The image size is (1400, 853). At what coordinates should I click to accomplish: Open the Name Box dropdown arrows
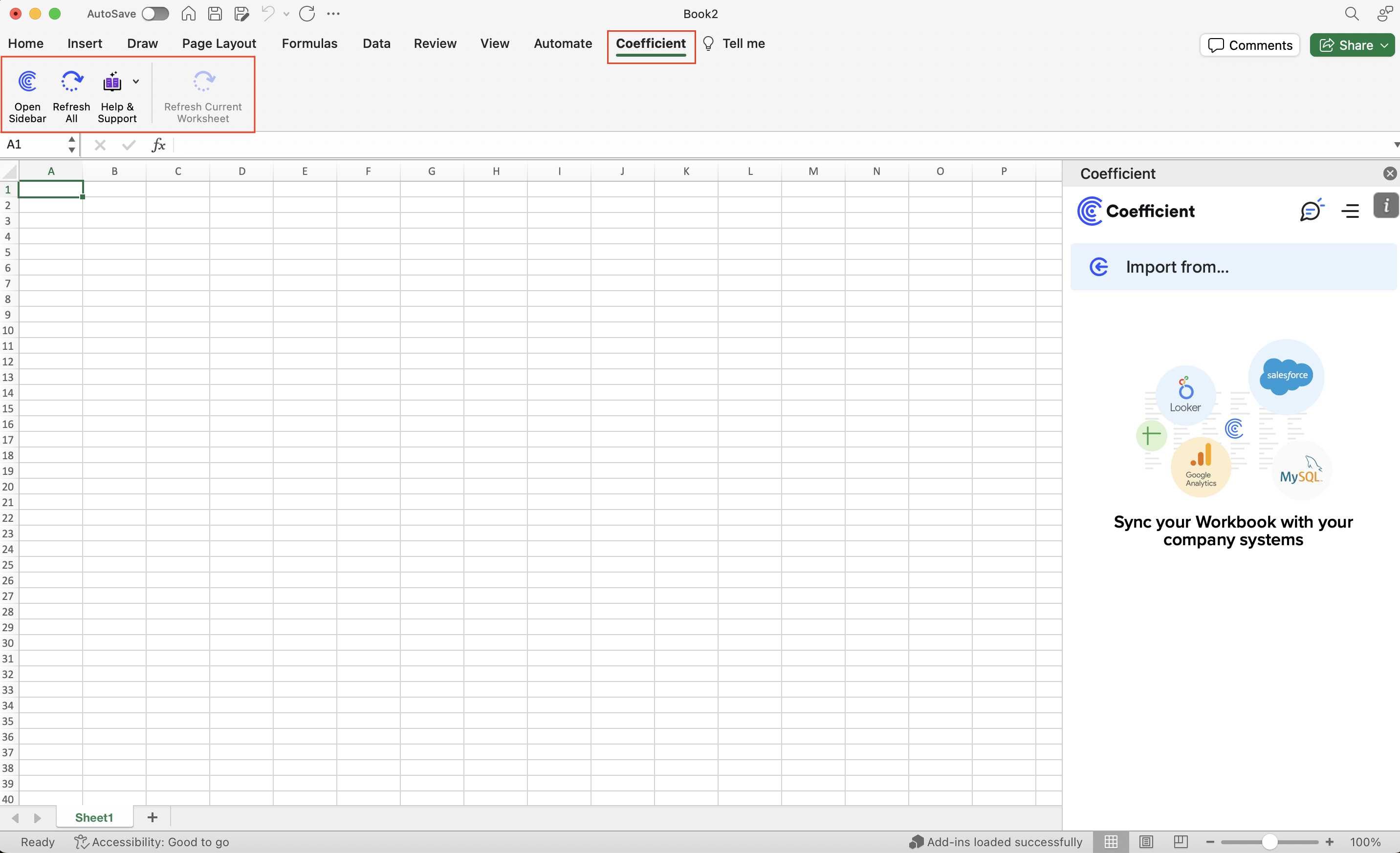click(71, 145)
